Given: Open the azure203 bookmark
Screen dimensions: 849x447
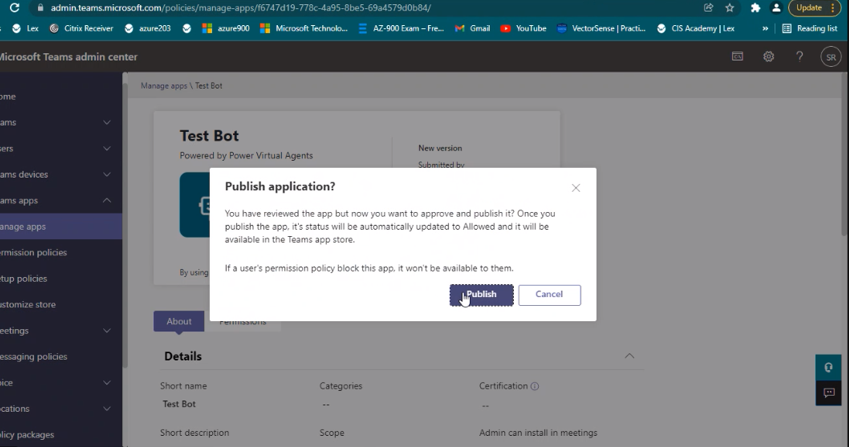Looking at the screenshot, I should click(x=148, y=28).
